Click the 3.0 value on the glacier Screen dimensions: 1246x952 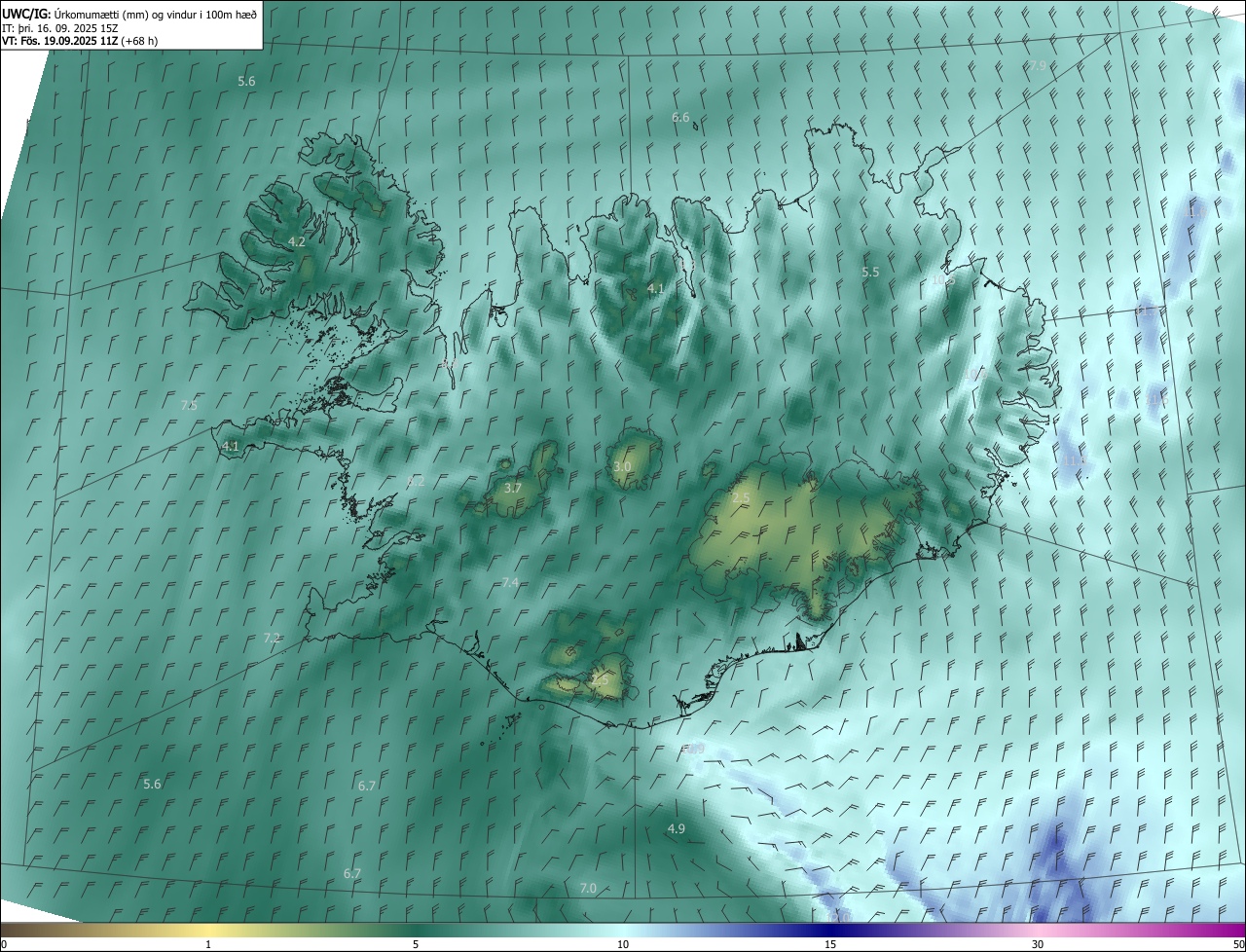tap(622, 467)
